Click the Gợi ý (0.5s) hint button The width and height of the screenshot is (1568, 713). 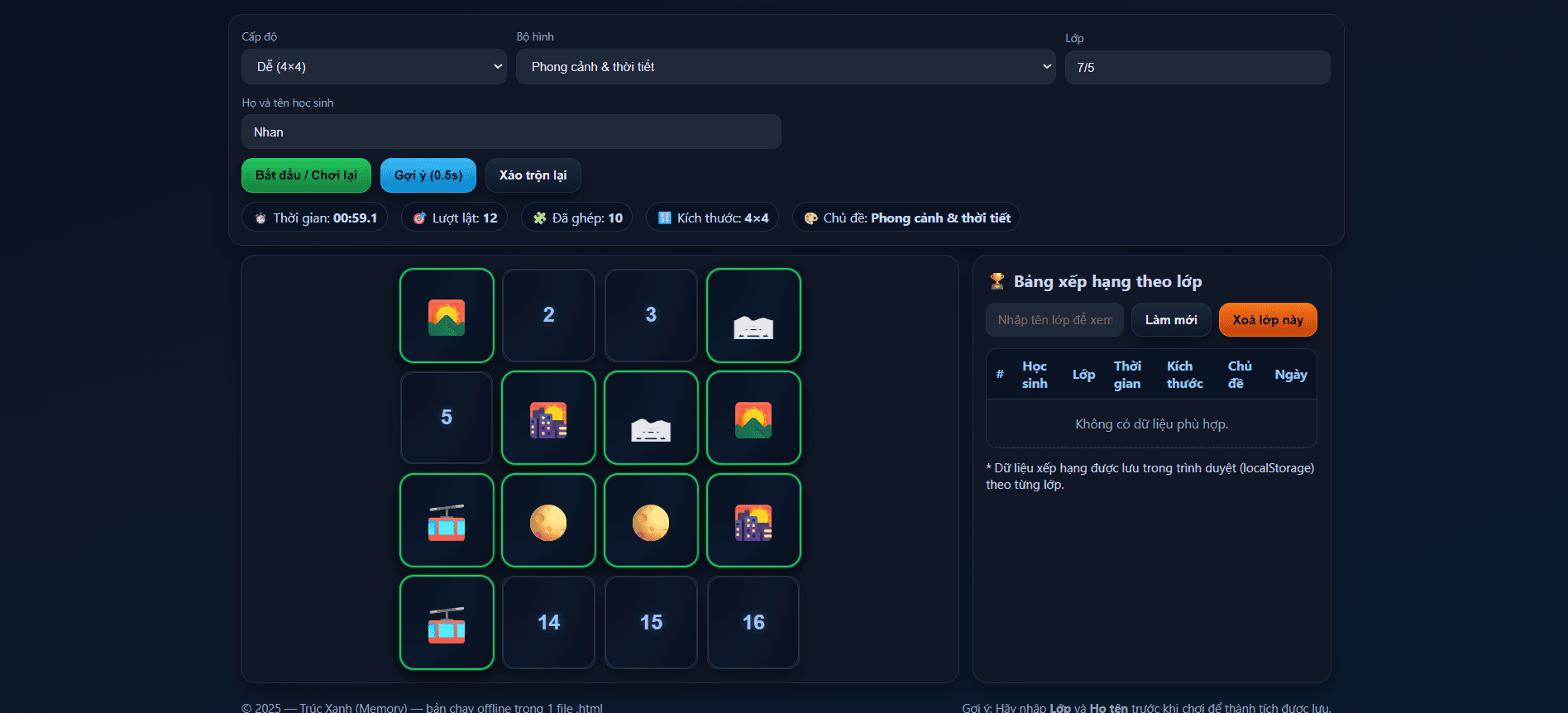[428, 175]
